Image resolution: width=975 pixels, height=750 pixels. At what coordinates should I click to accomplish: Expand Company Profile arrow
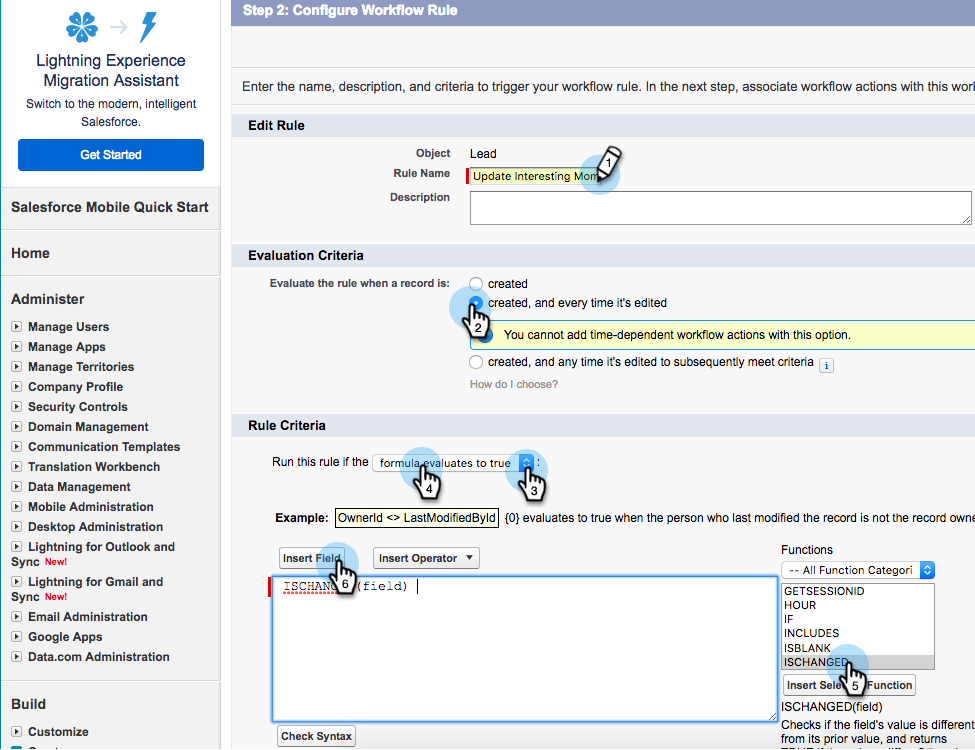point(17,386)
